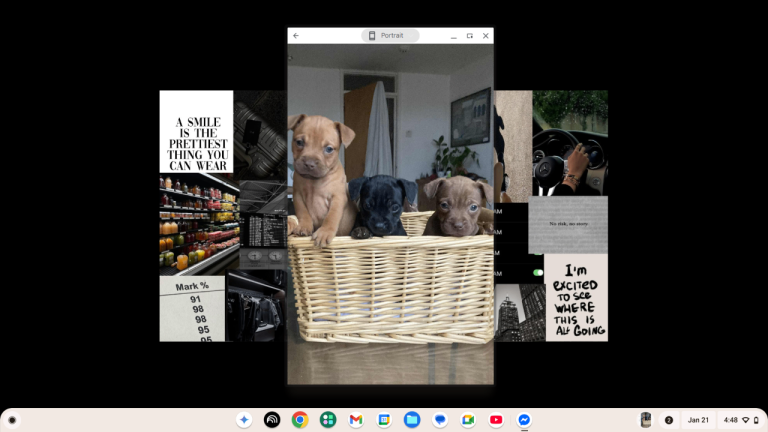Open Gmail from the shelf
Viewport: 768px width, 432px height.
coord(355,420)
